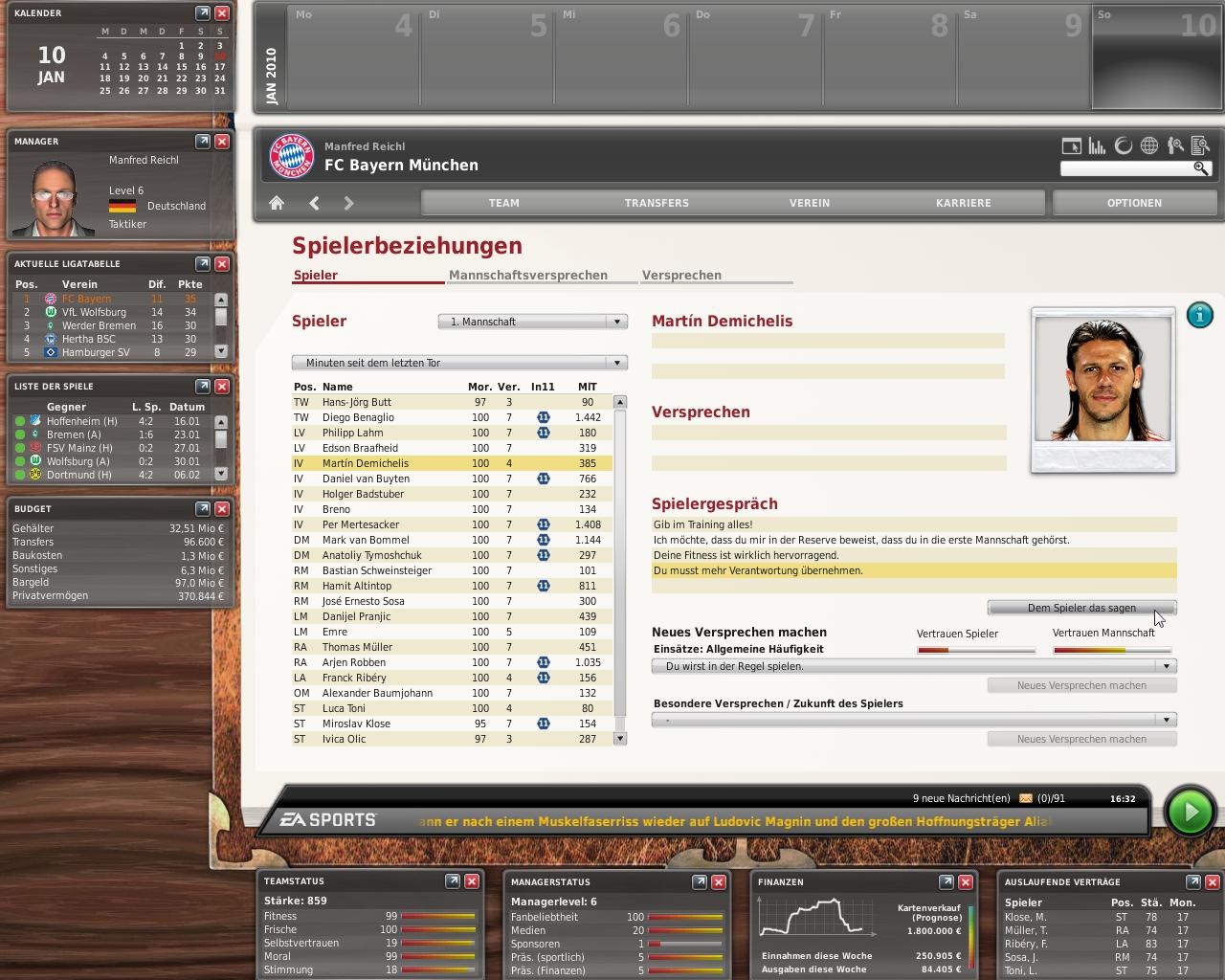Open the VEREIN menu
Viewport: 1225px width, 980px height.
coord(810,203)
